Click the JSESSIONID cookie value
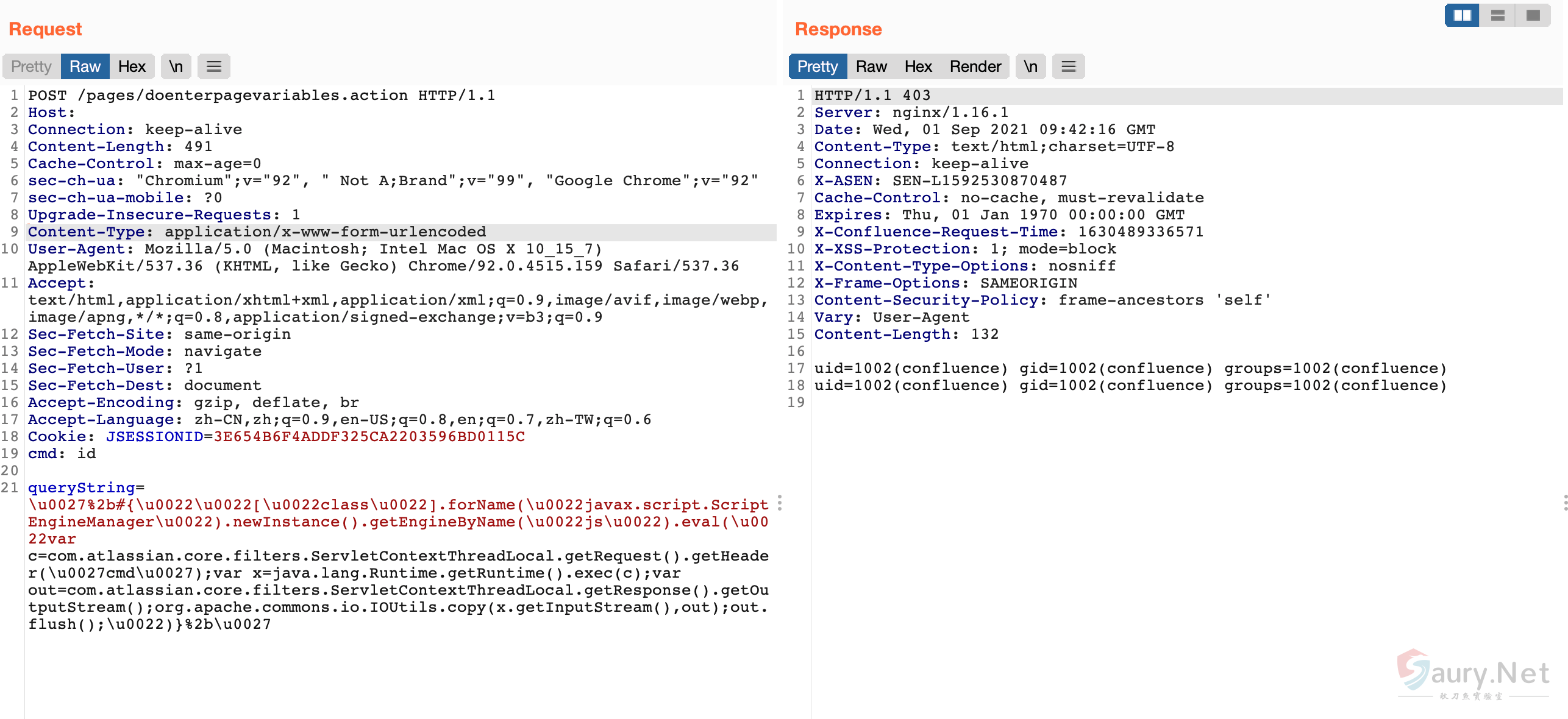Image resolution: width=1568 pixels, height=719 pixels. pos(369,437)
